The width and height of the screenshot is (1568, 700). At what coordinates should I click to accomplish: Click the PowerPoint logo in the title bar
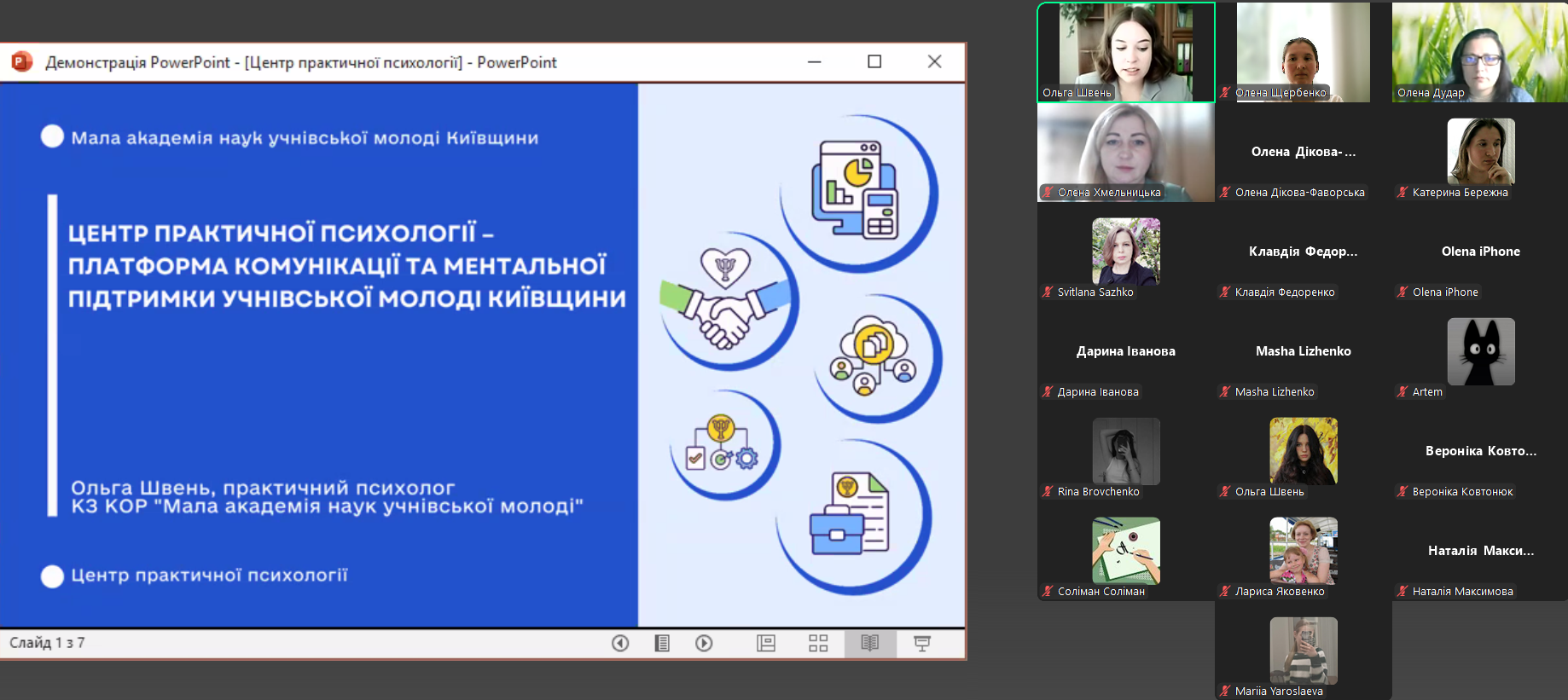coord(21,62)
